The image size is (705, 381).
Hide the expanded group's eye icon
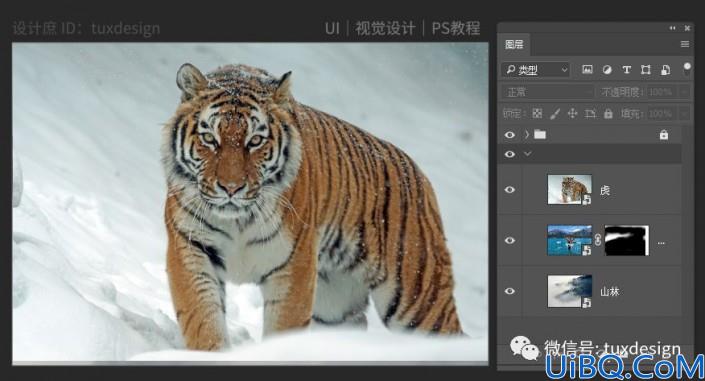(510, 154)
